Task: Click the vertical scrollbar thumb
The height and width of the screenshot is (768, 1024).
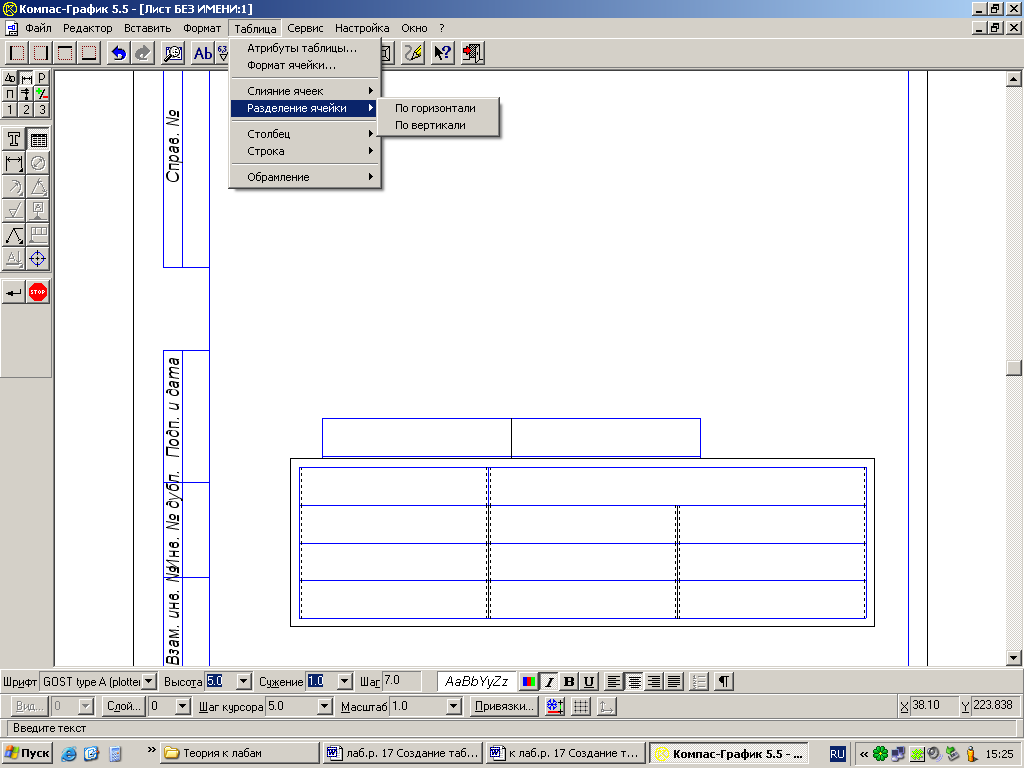Action: (1014, 368)
